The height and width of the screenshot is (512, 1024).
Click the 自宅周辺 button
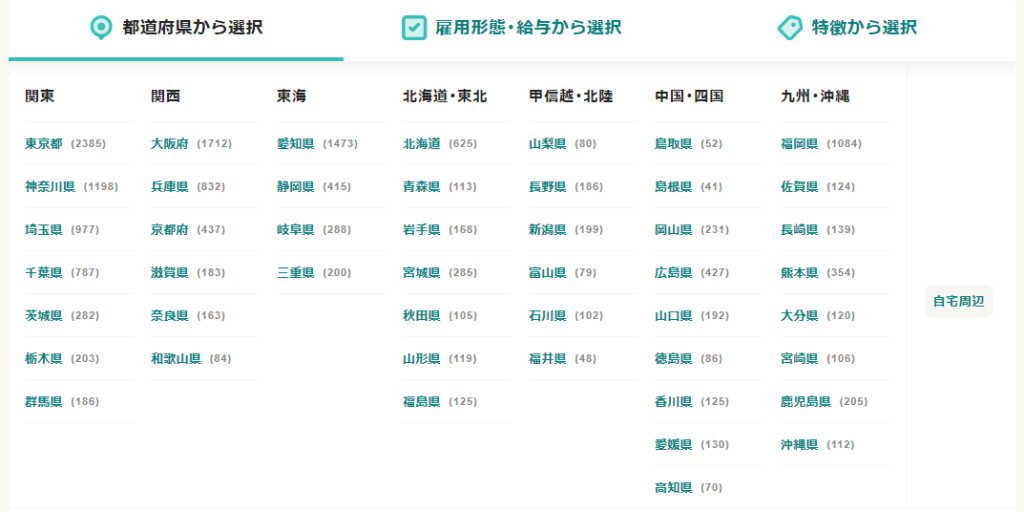pos(959,301)
